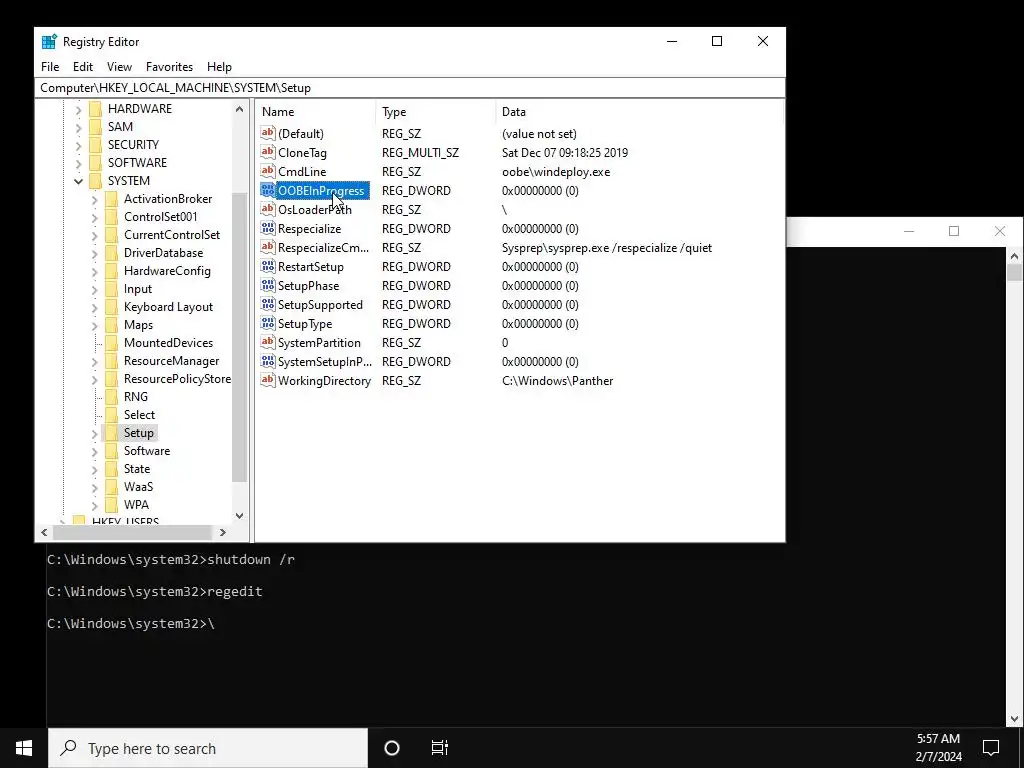Click the DriverDatabase folder icon
Image resolution: width=1024 pixels, height=768 pixels.
tap(112, 253)
